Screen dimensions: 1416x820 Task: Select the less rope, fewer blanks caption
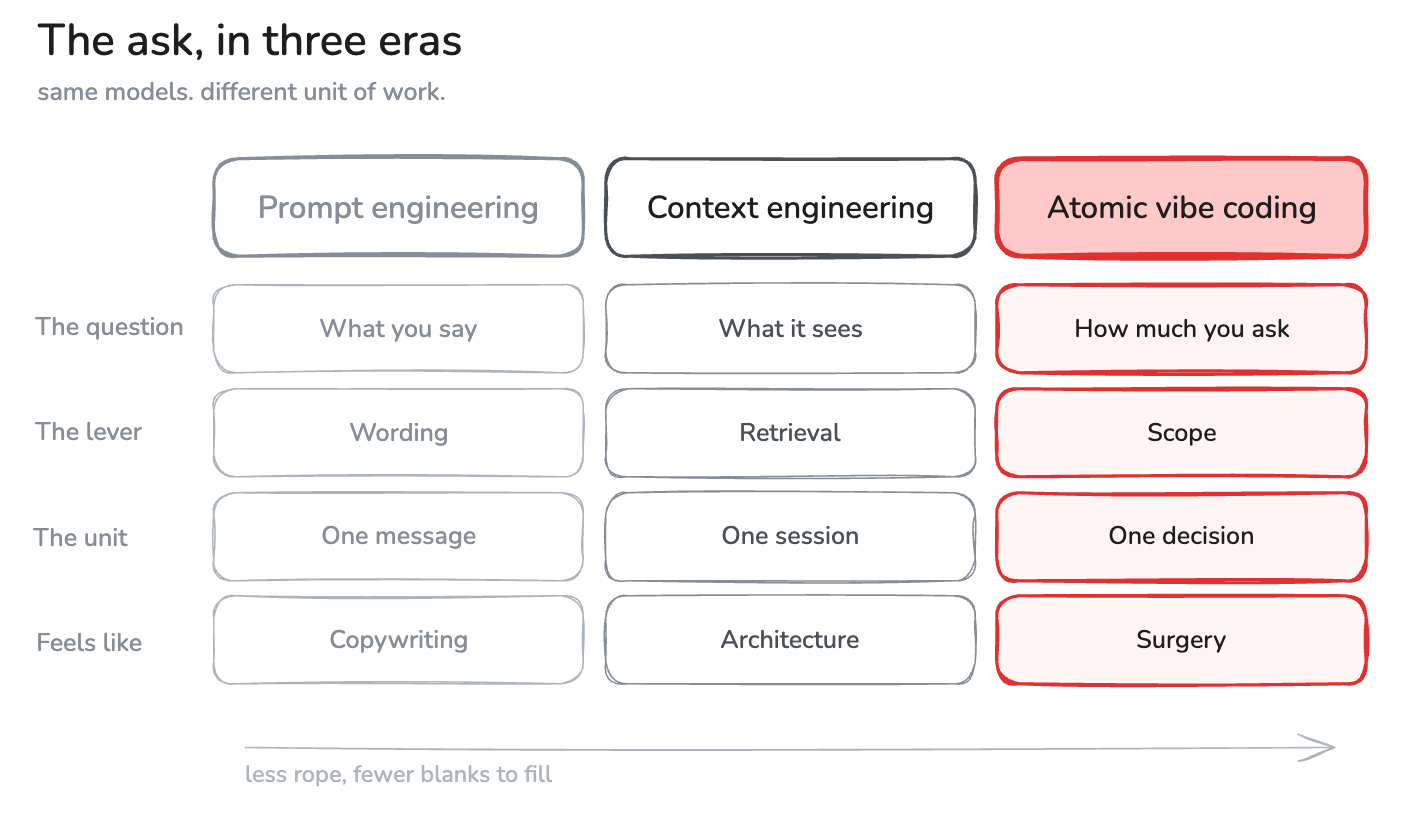pos(398,774)
